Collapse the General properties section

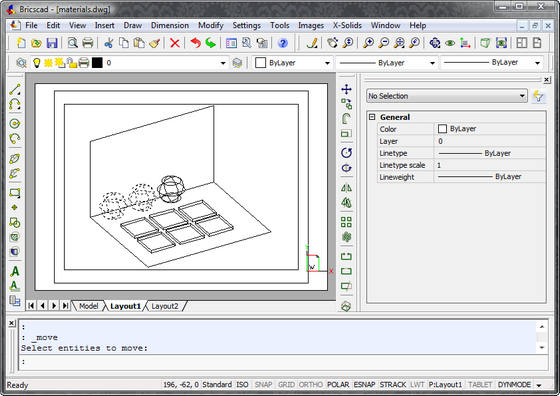[x=372, y=117]
